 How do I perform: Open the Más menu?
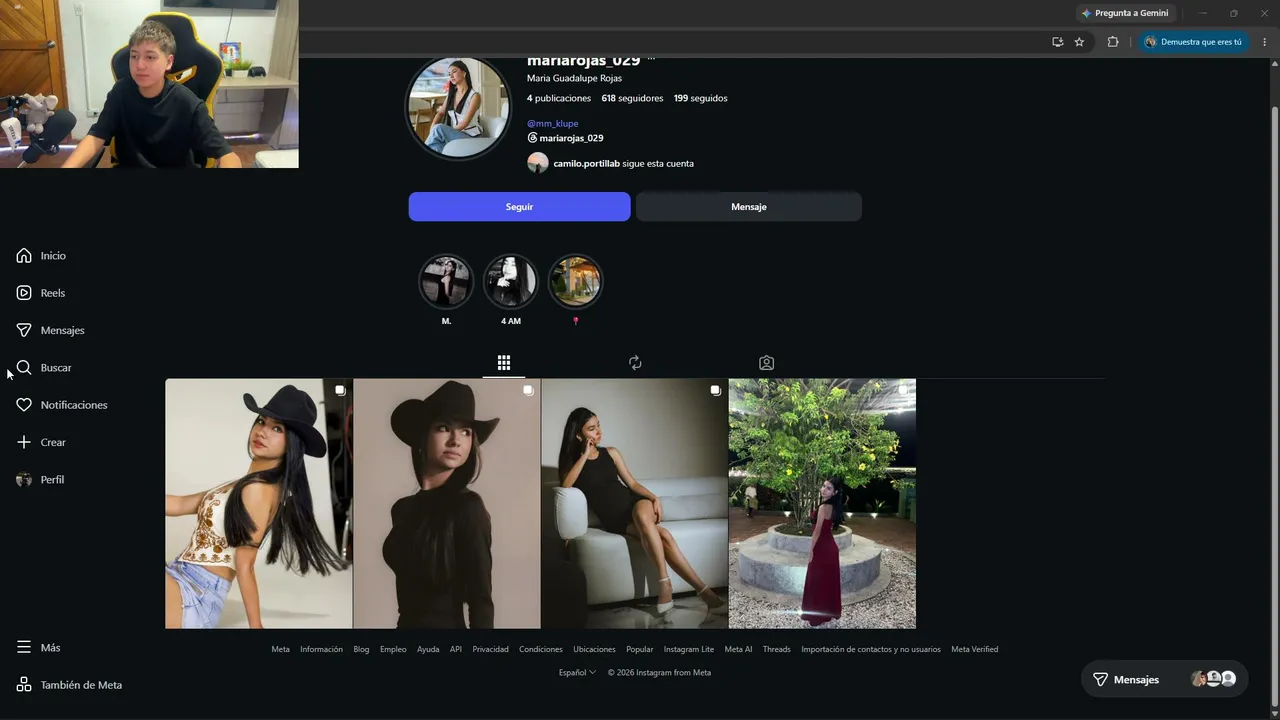(38, 648)
